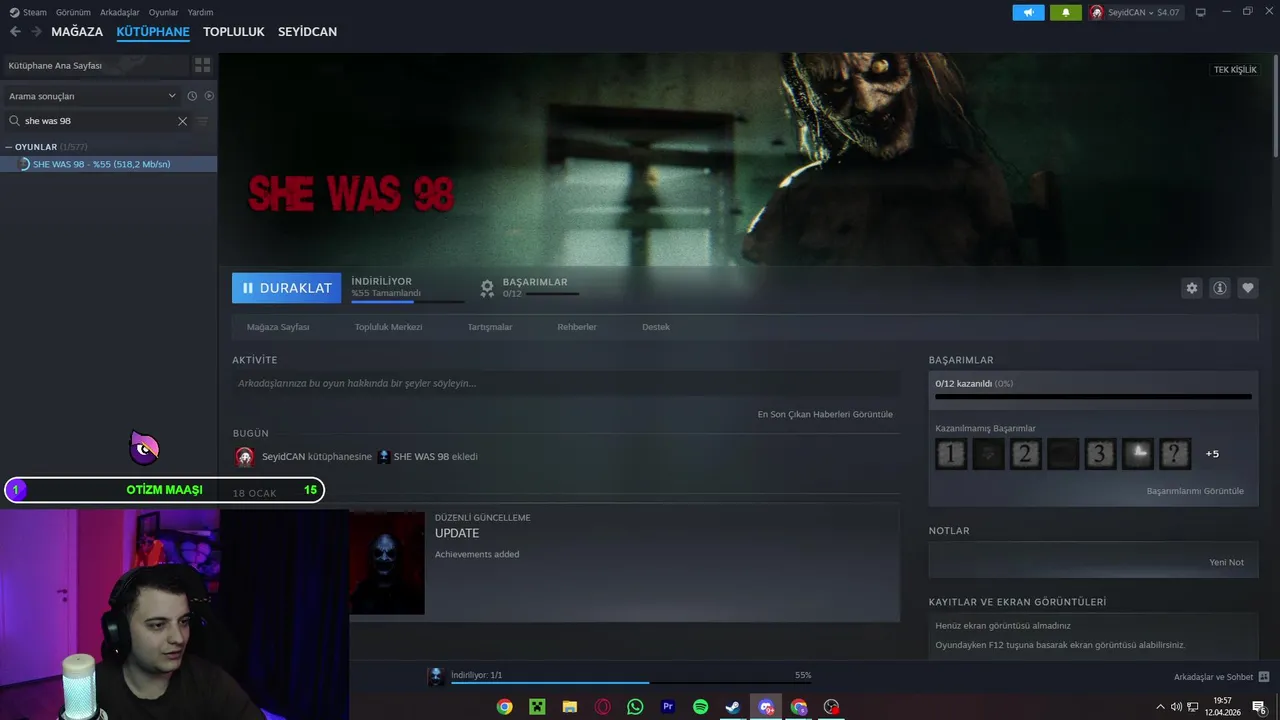Open the Destek link

pyautogui.click(x=656, y=327)
